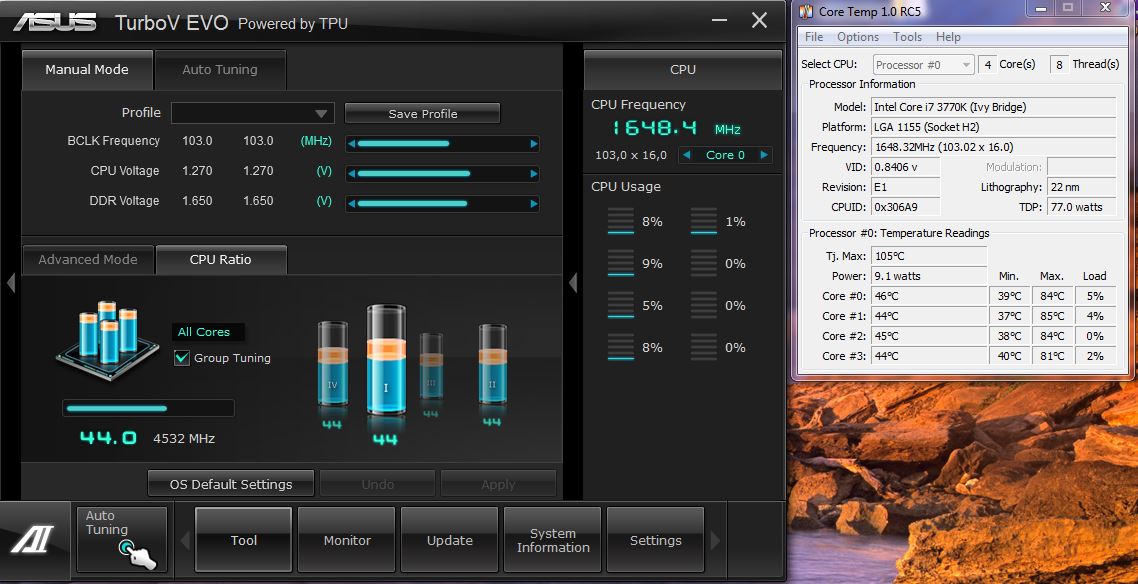Screen dimensions: 1138x584
Task: Click CPU Voltage slider right arrow
Action: [534, 174]
